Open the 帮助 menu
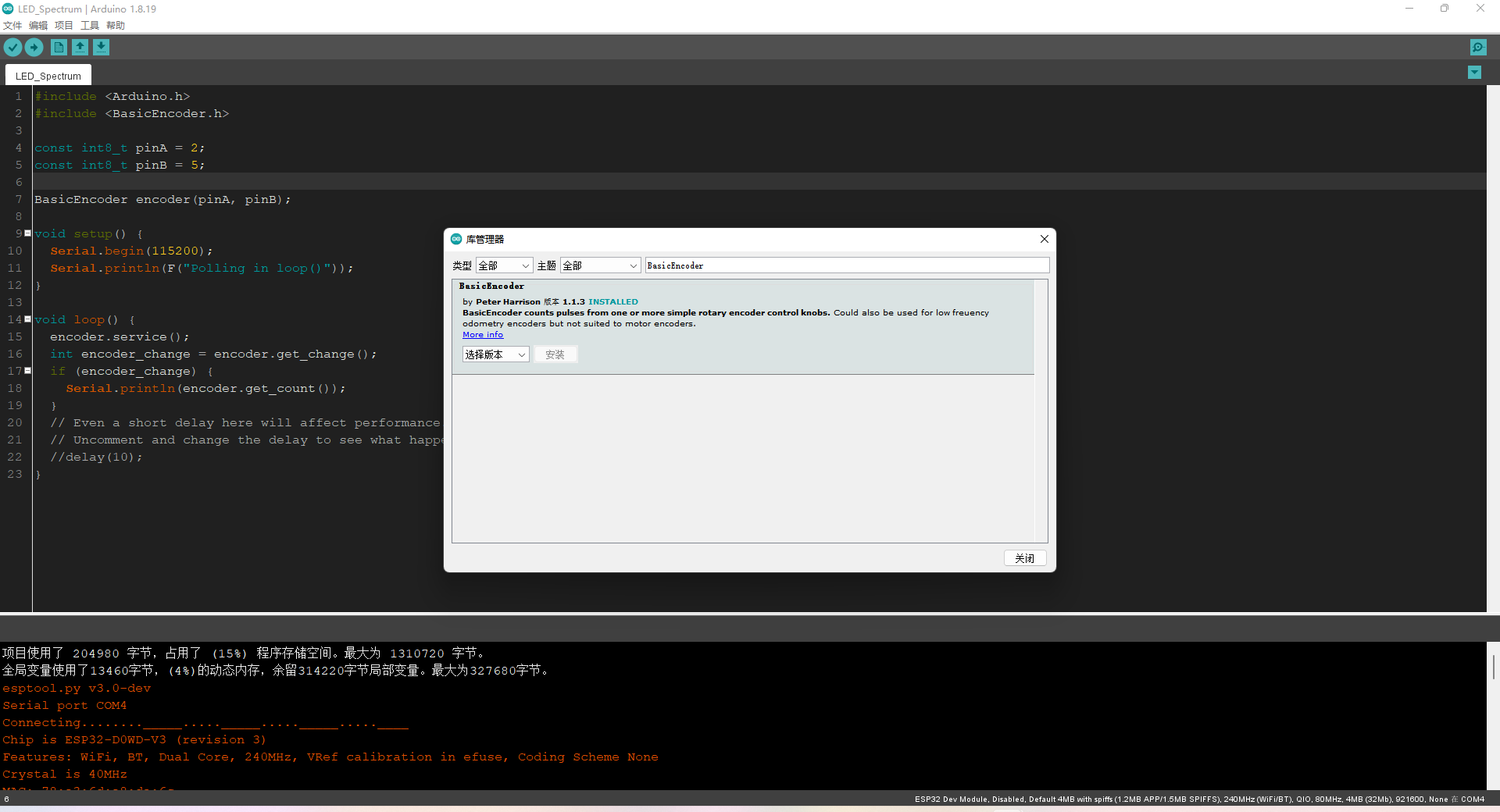This screenshot has height=812, width=1500. [116, 25]
